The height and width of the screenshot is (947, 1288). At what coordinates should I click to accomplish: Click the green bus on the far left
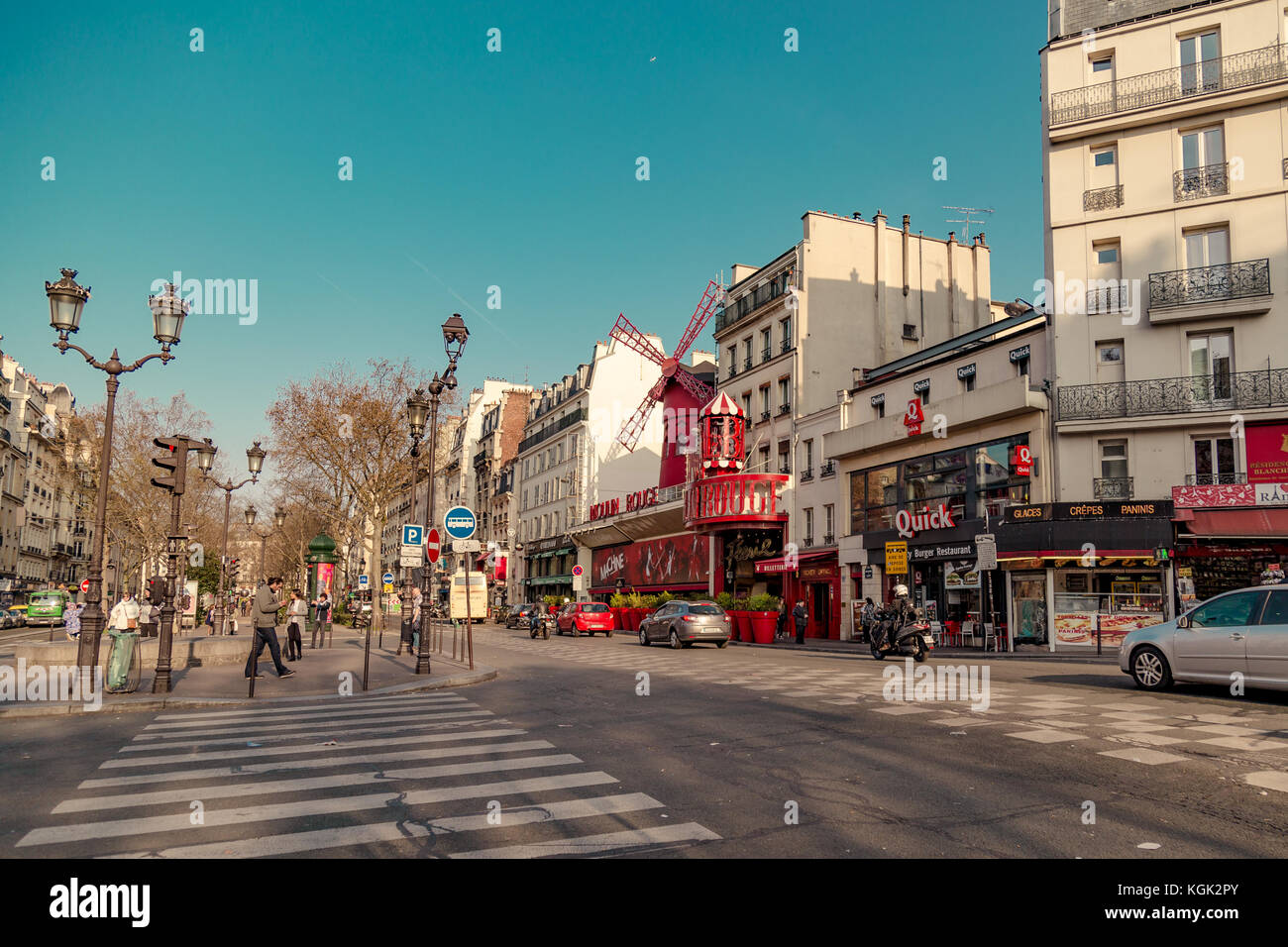point(45,607)
